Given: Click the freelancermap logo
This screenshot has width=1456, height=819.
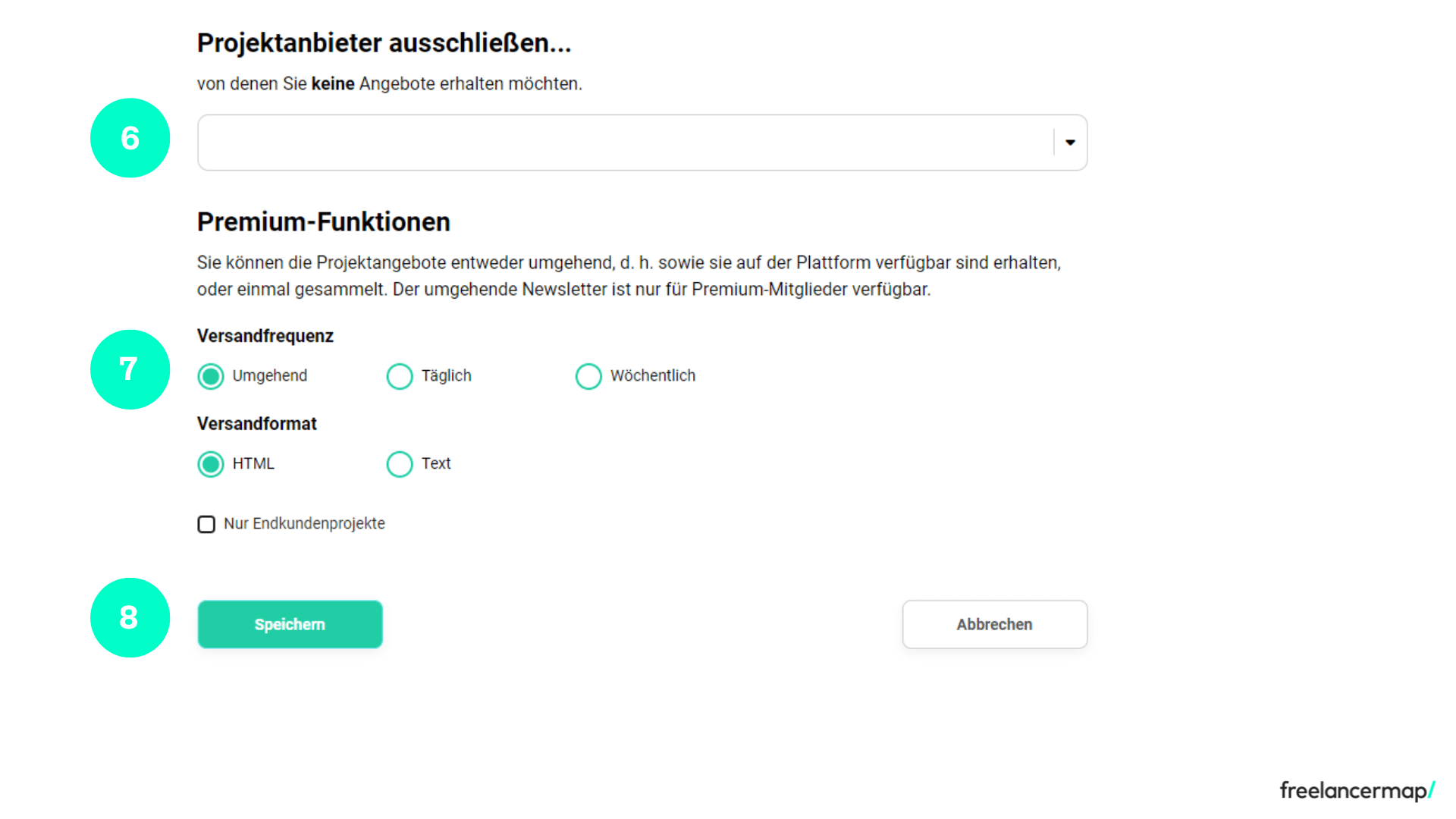Looking at the screenshot, I should click(1355, 790).
